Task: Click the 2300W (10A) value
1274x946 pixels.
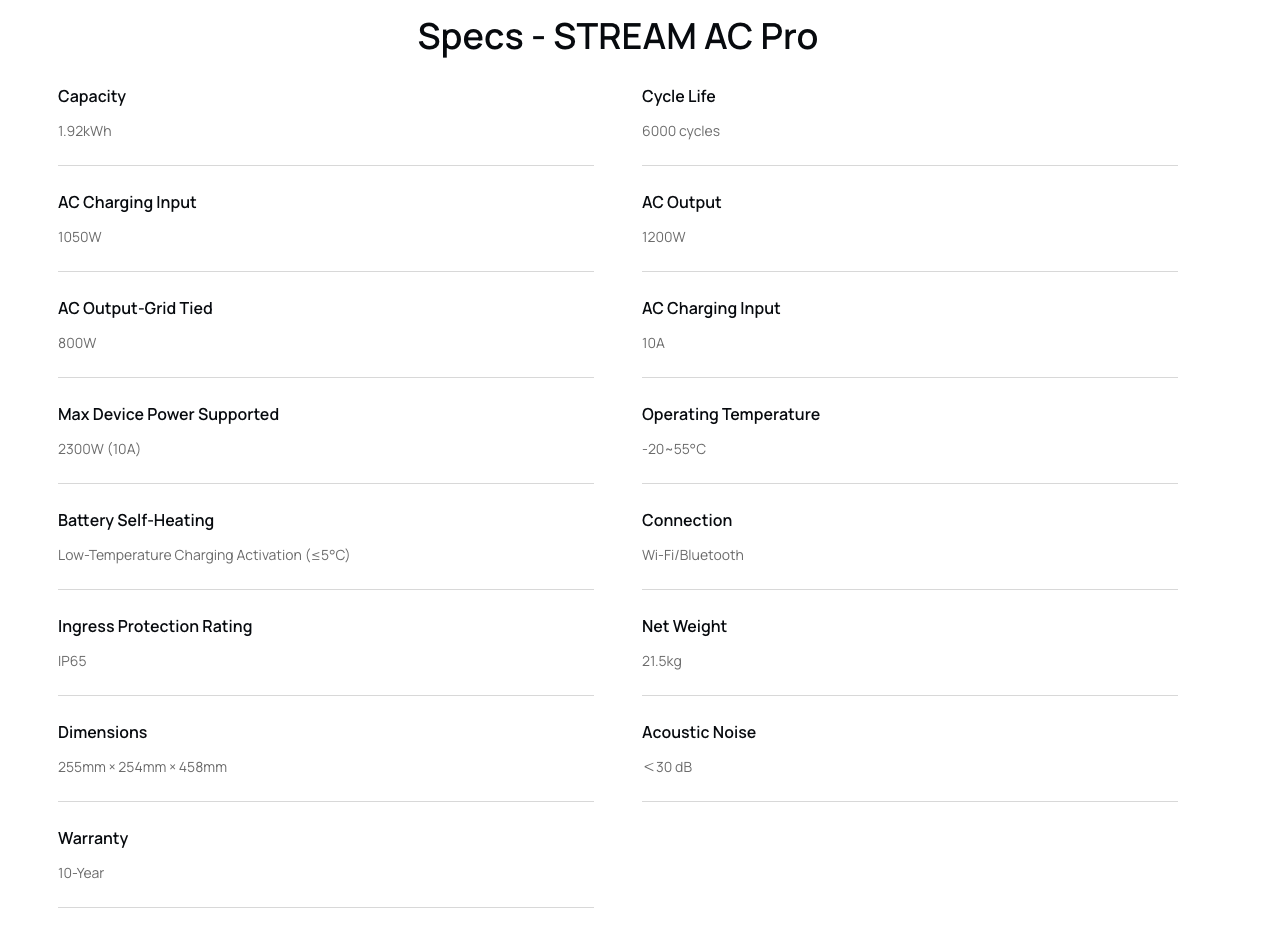Action: point(99,449)
